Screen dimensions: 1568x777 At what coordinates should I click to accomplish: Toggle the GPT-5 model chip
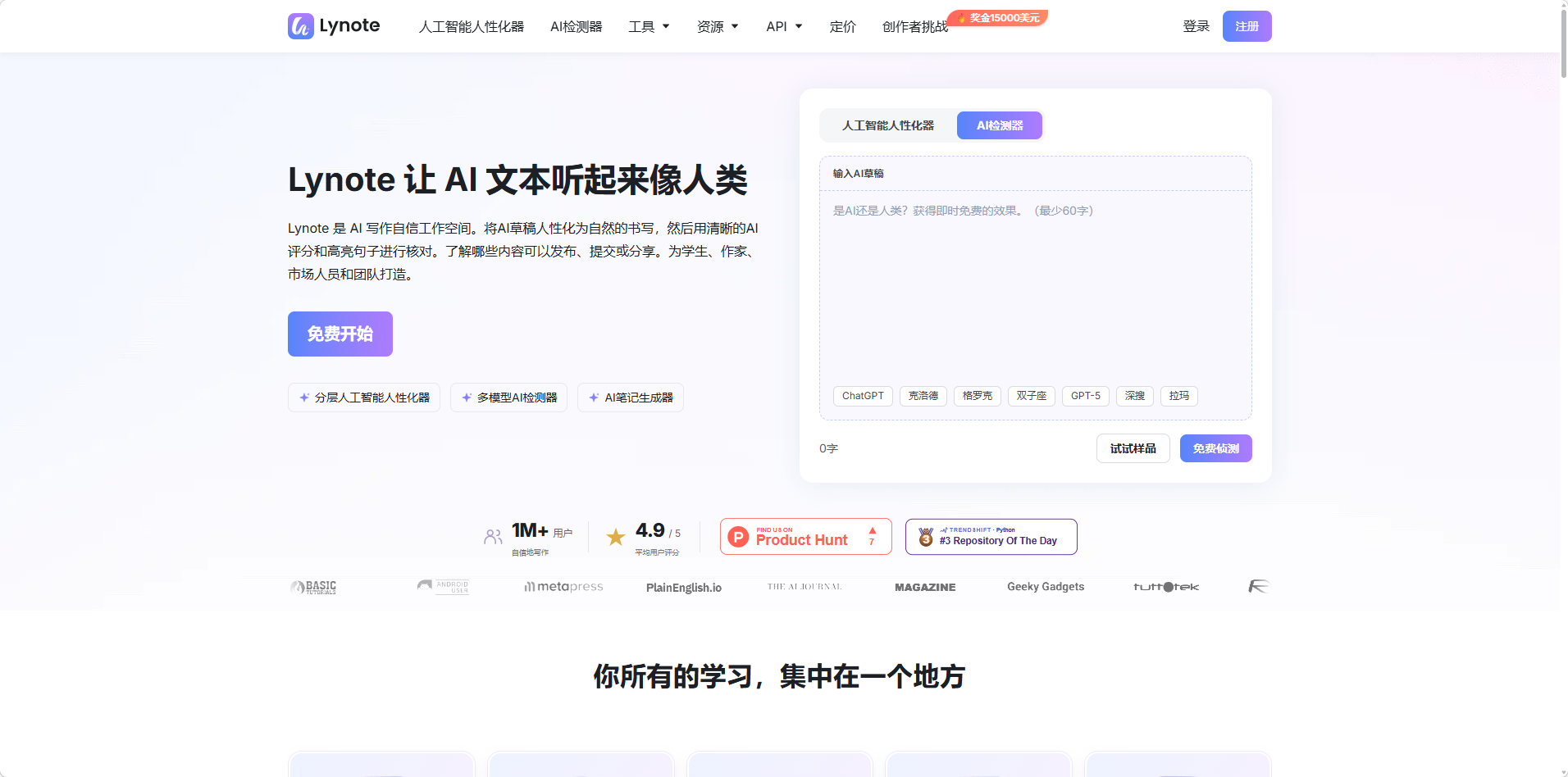[1086, 396]
